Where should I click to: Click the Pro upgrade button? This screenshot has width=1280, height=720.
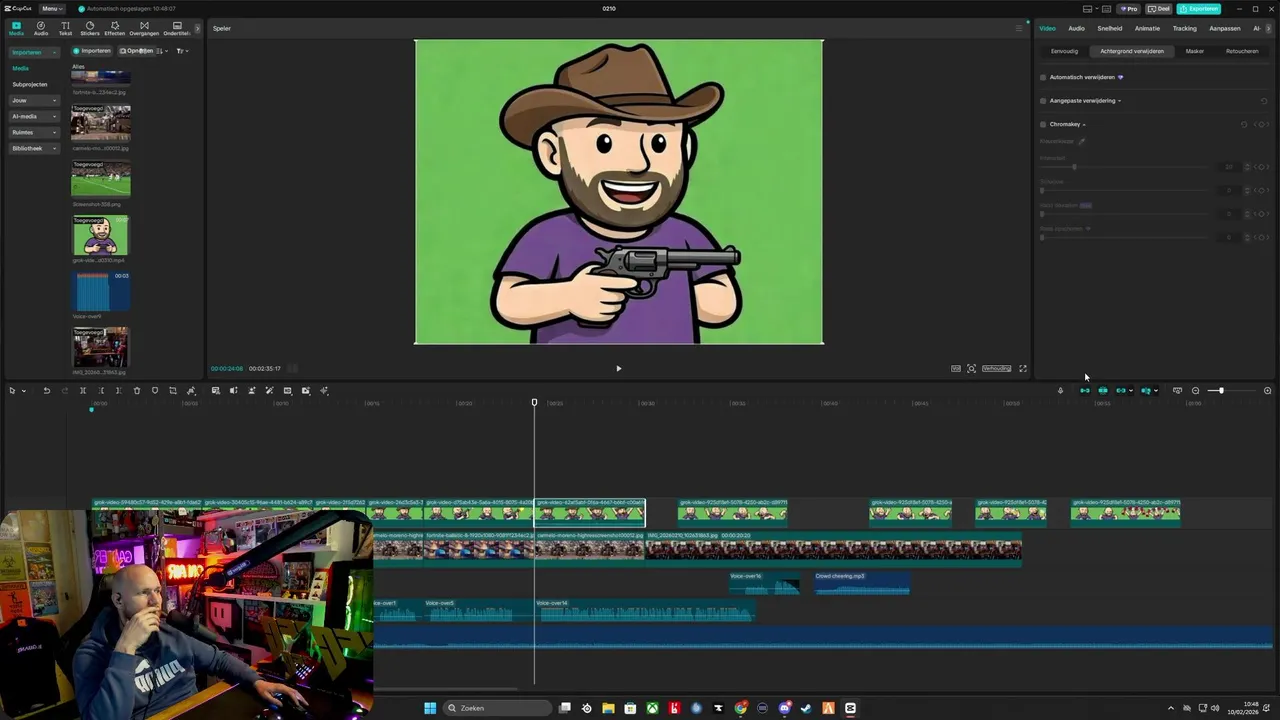click(1129, 9)
